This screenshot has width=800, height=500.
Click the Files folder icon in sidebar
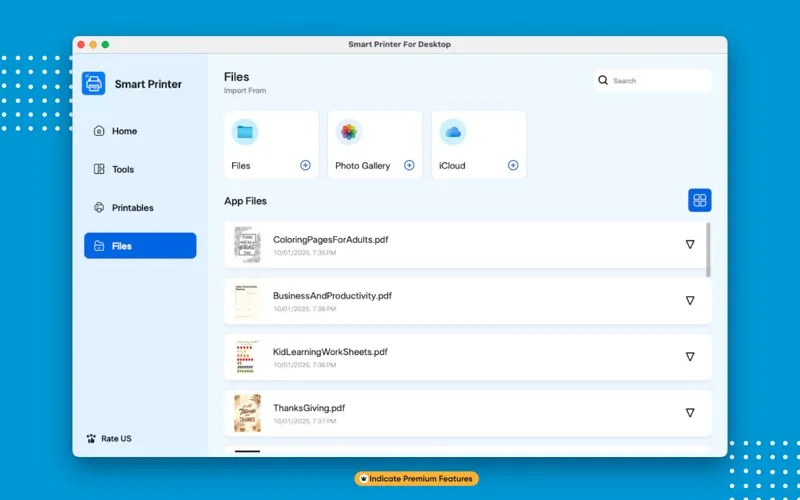point(99,246)
